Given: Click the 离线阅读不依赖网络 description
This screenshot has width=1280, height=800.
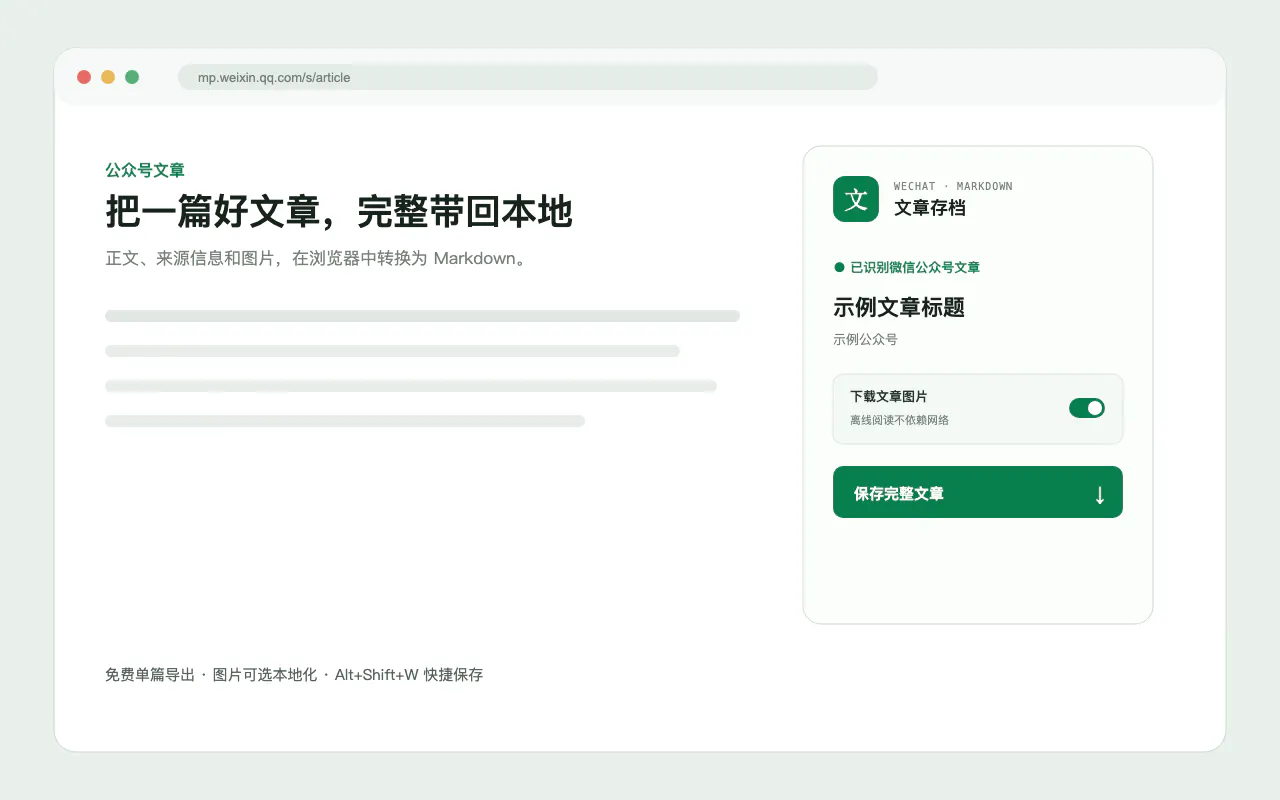Looking at the screenshot, I should (900, 420).
